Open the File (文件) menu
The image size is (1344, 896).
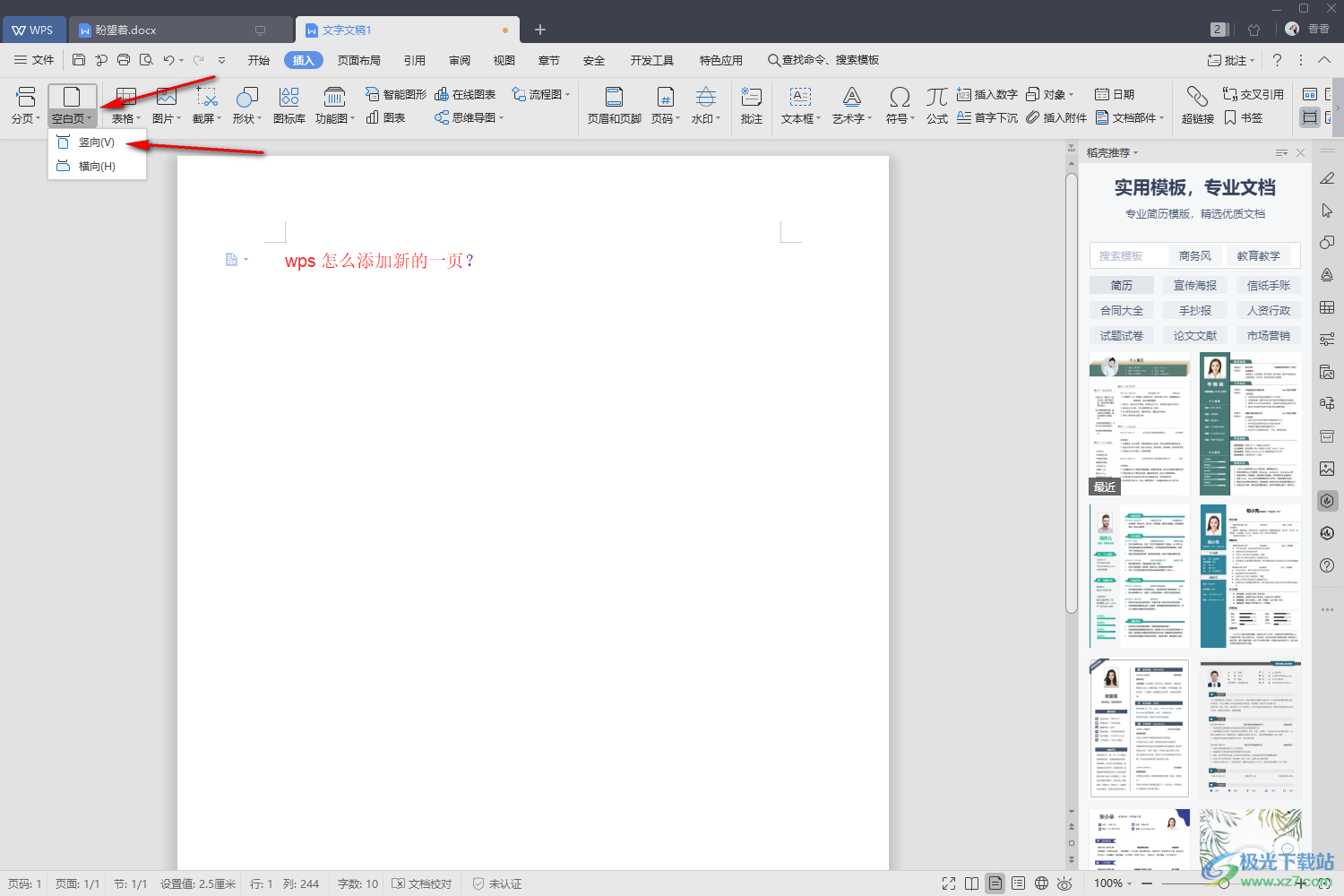pyautogui.click(x=34, y=60)
